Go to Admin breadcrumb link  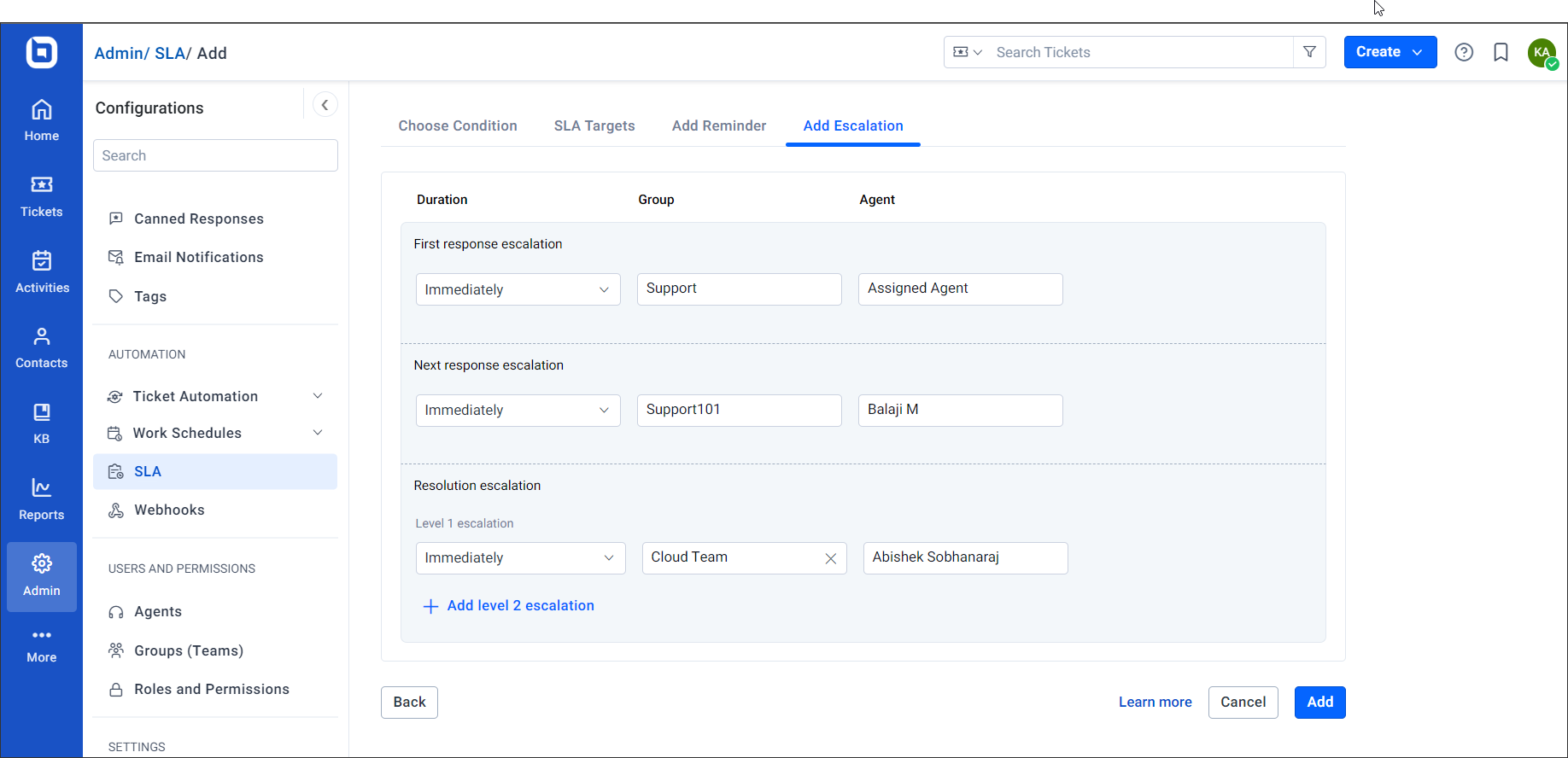[x=119, y=53]
